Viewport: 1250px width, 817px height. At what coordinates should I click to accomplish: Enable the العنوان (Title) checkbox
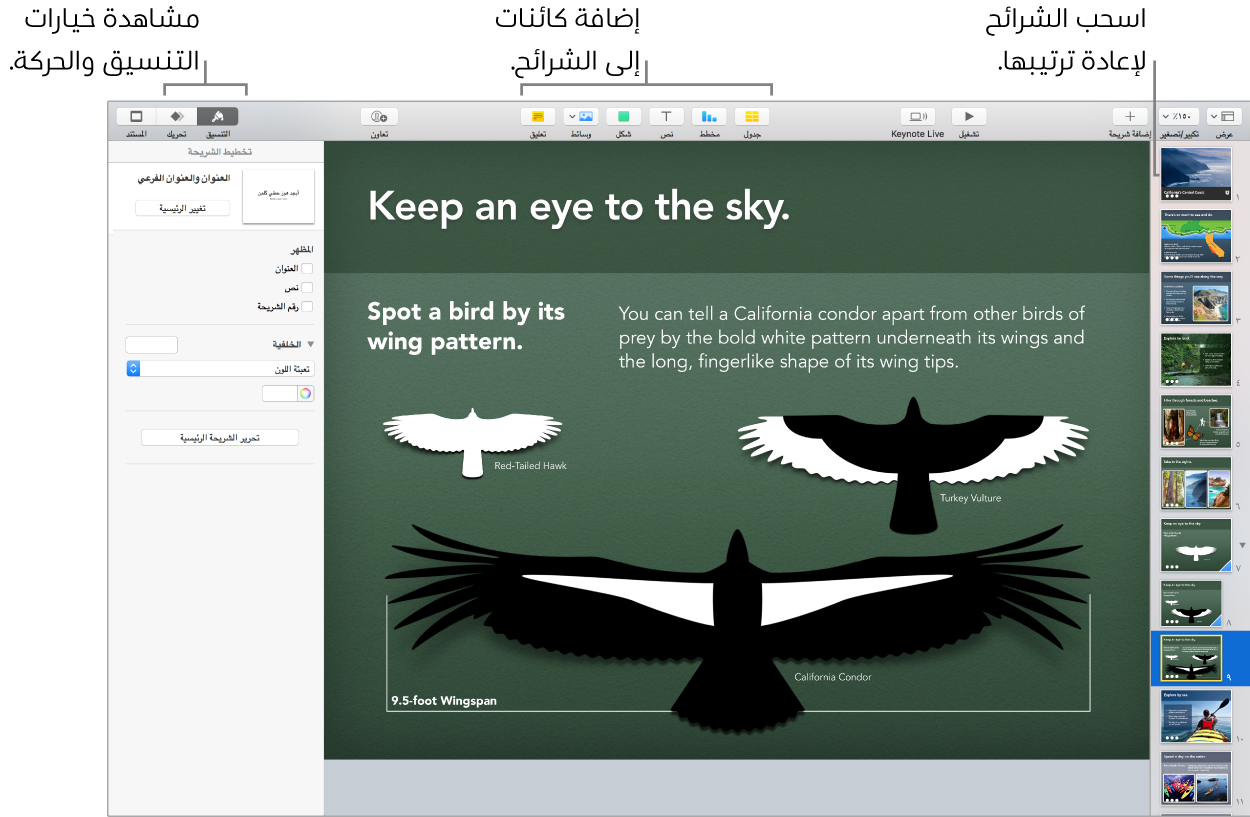click(309, 268)
